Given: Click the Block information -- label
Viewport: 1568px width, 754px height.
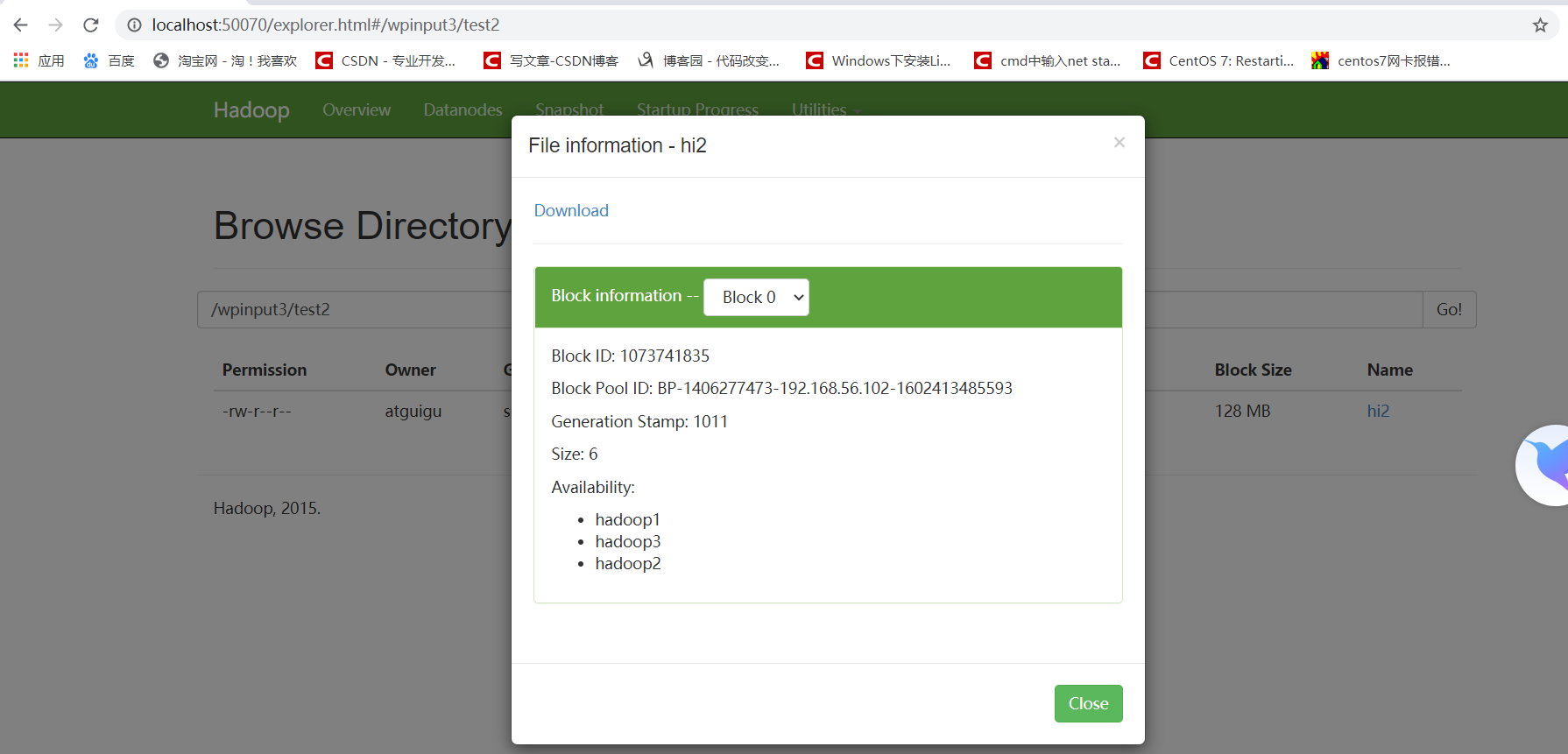Looking at the screenshot, I should tap(625, 296).
